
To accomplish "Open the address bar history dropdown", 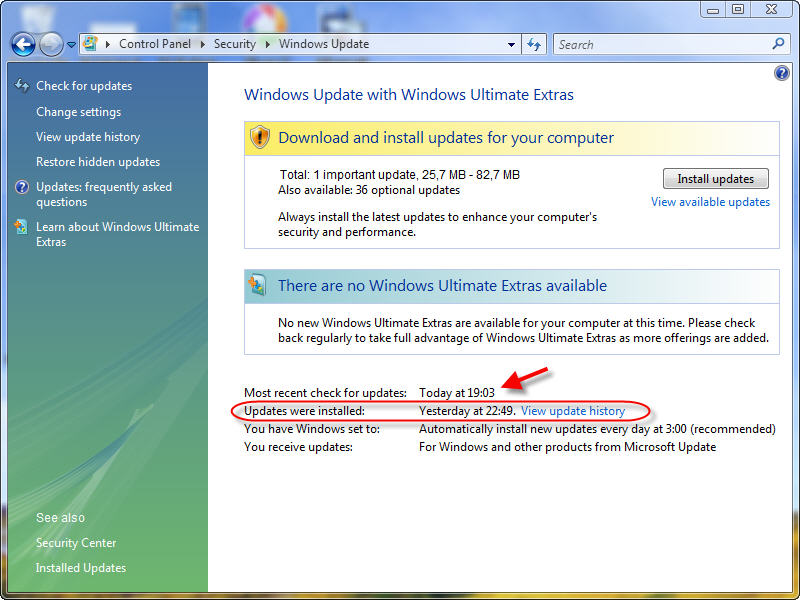I will (511, 44).
